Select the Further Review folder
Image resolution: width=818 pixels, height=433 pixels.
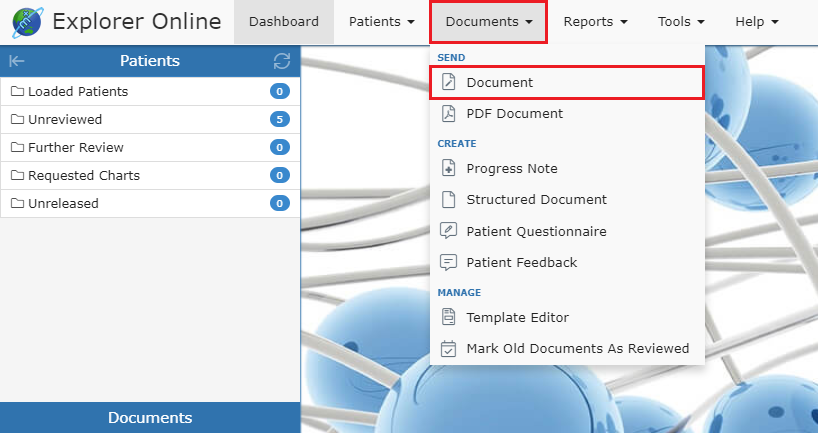tap(76, 148)
